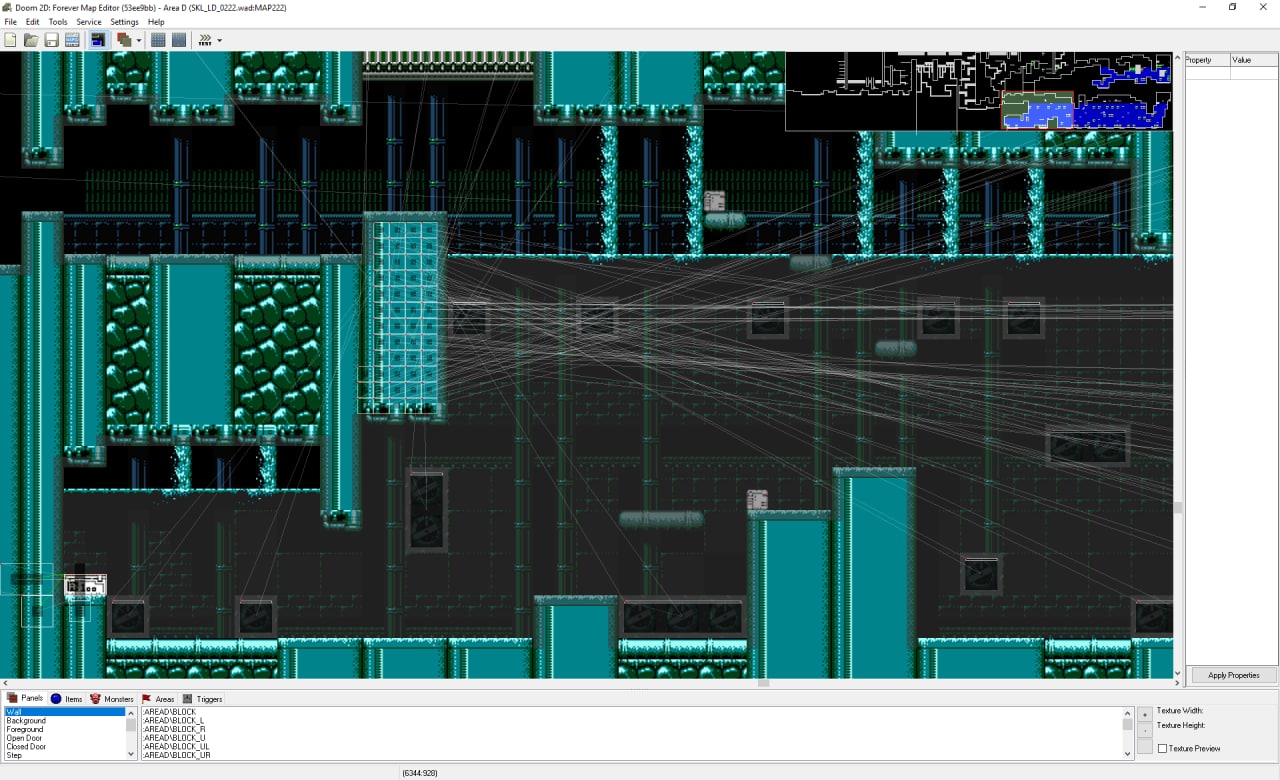1280x780 pixels.
Task: Click the Panels tab brick icon
Action: click(12, 698)
